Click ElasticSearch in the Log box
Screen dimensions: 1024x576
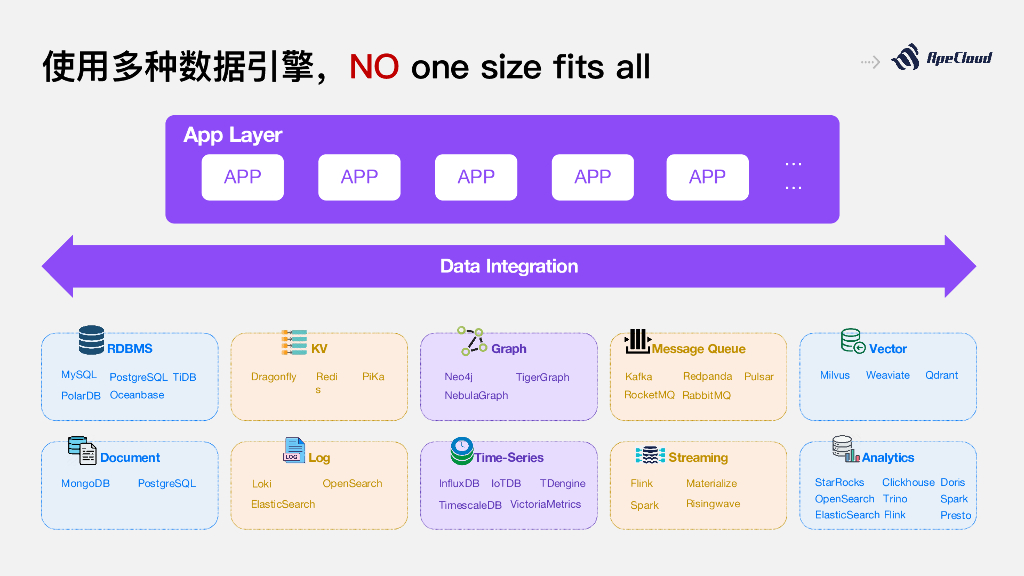pyautogui.click(x=283, y=504)
